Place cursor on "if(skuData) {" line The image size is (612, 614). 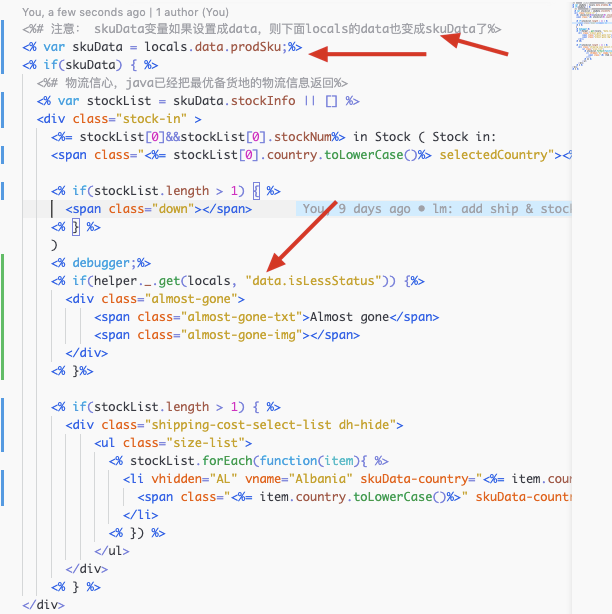point(90,65)
